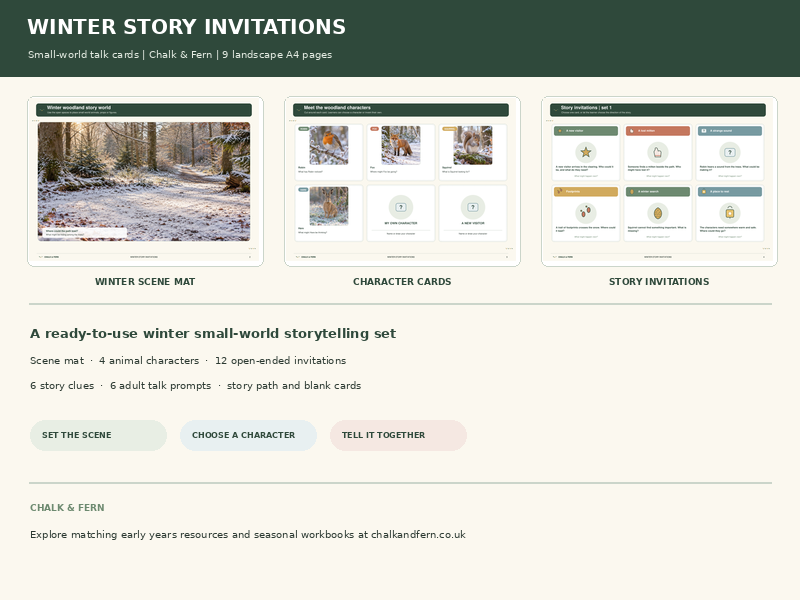Open the Character Cards page thumbnail
Screen dimensions: 800x600
pyautogui.click(x=402, y=181)
